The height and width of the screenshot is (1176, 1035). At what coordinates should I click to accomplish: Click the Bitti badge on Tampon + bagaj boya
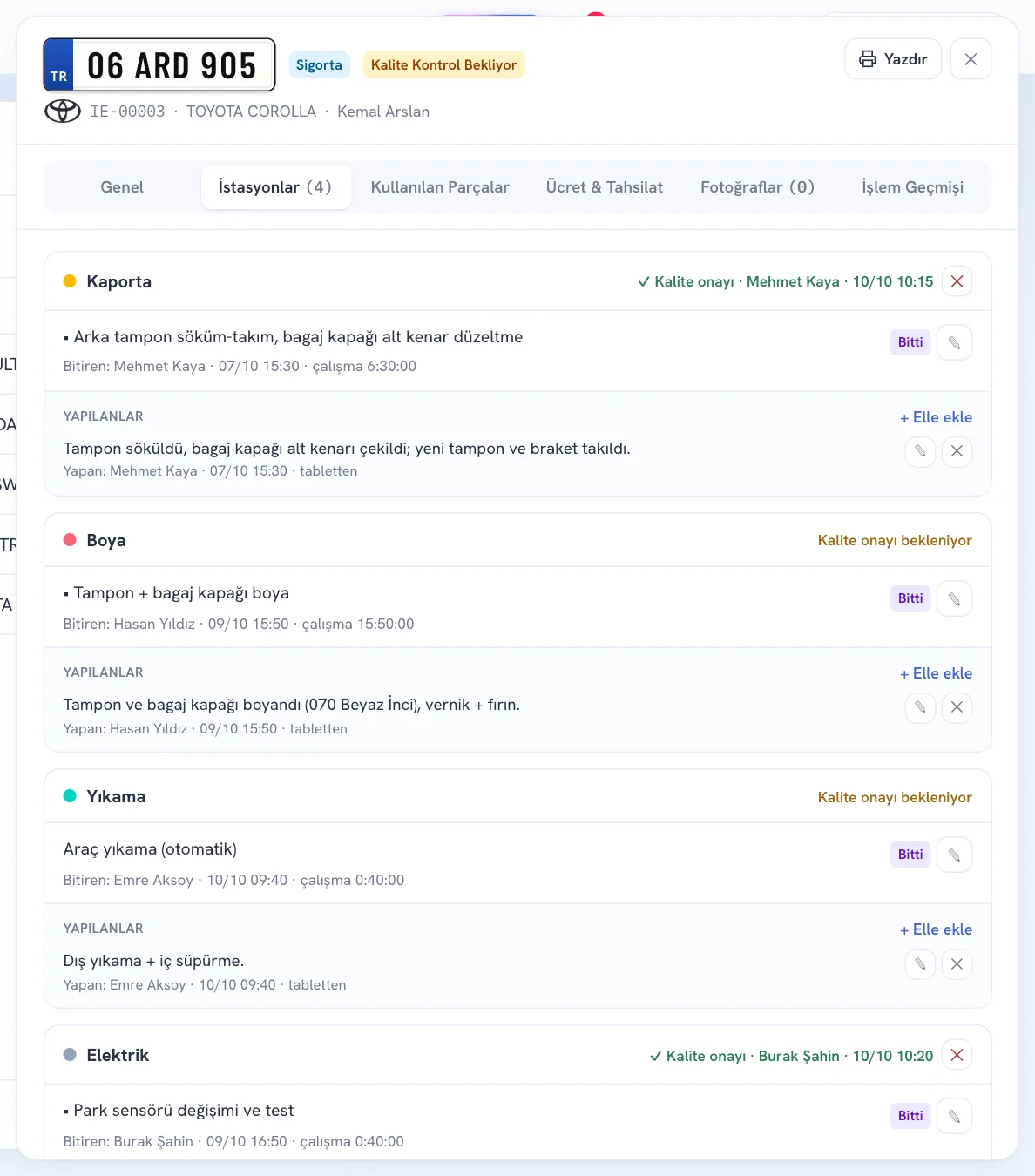(910, 598)
